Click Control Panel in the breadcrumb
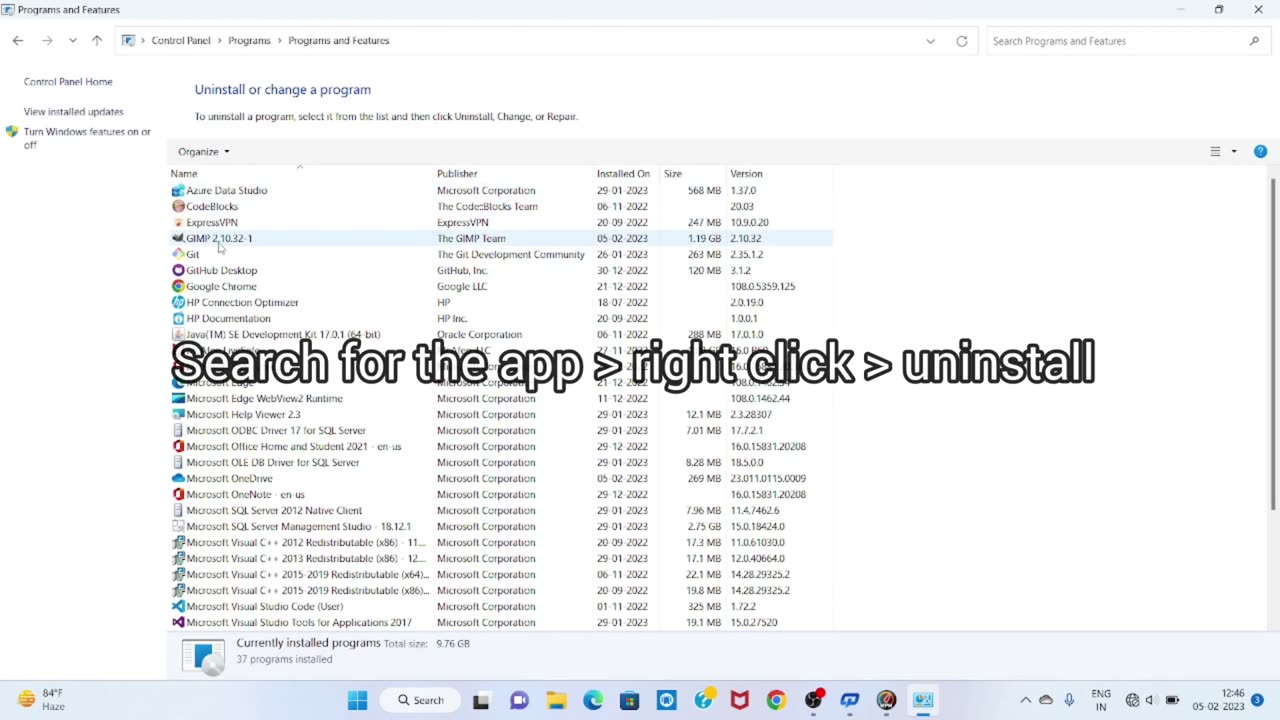This screenshot has height=720, width=1280. coord(181,41)
